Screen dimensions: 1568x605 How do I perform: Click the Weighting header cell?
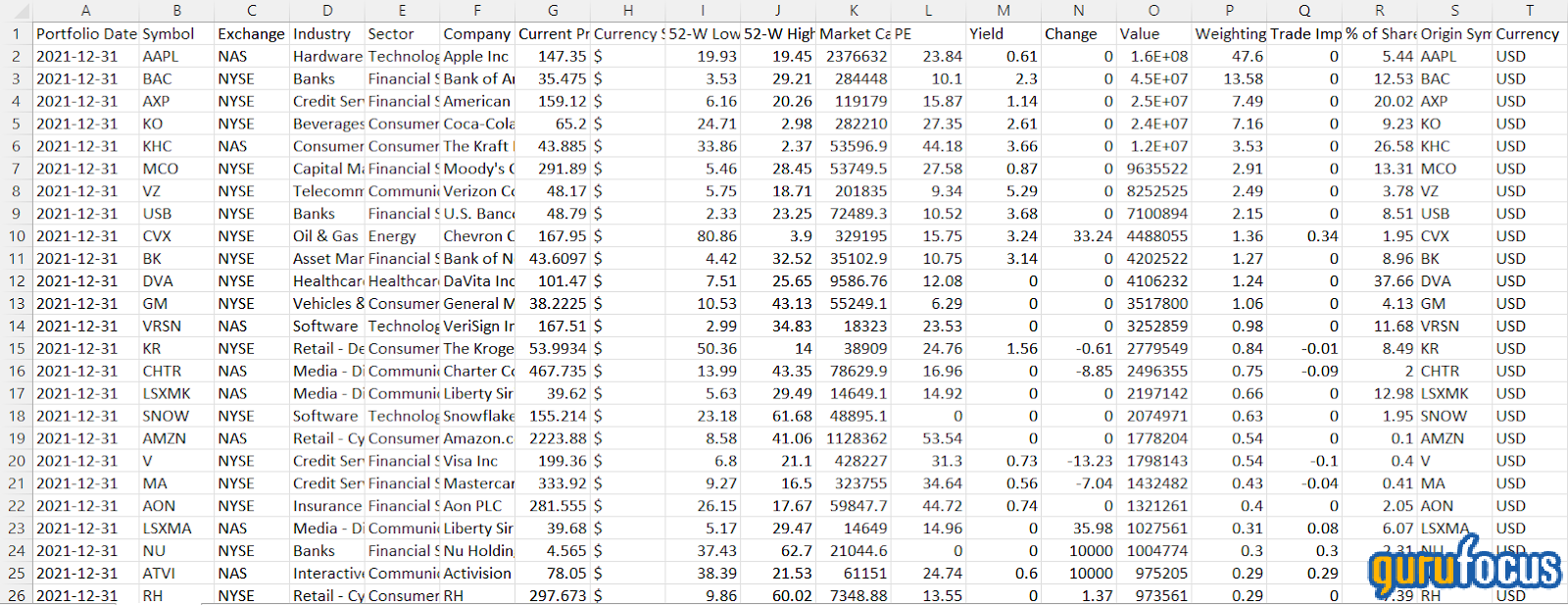[1230, 34]
